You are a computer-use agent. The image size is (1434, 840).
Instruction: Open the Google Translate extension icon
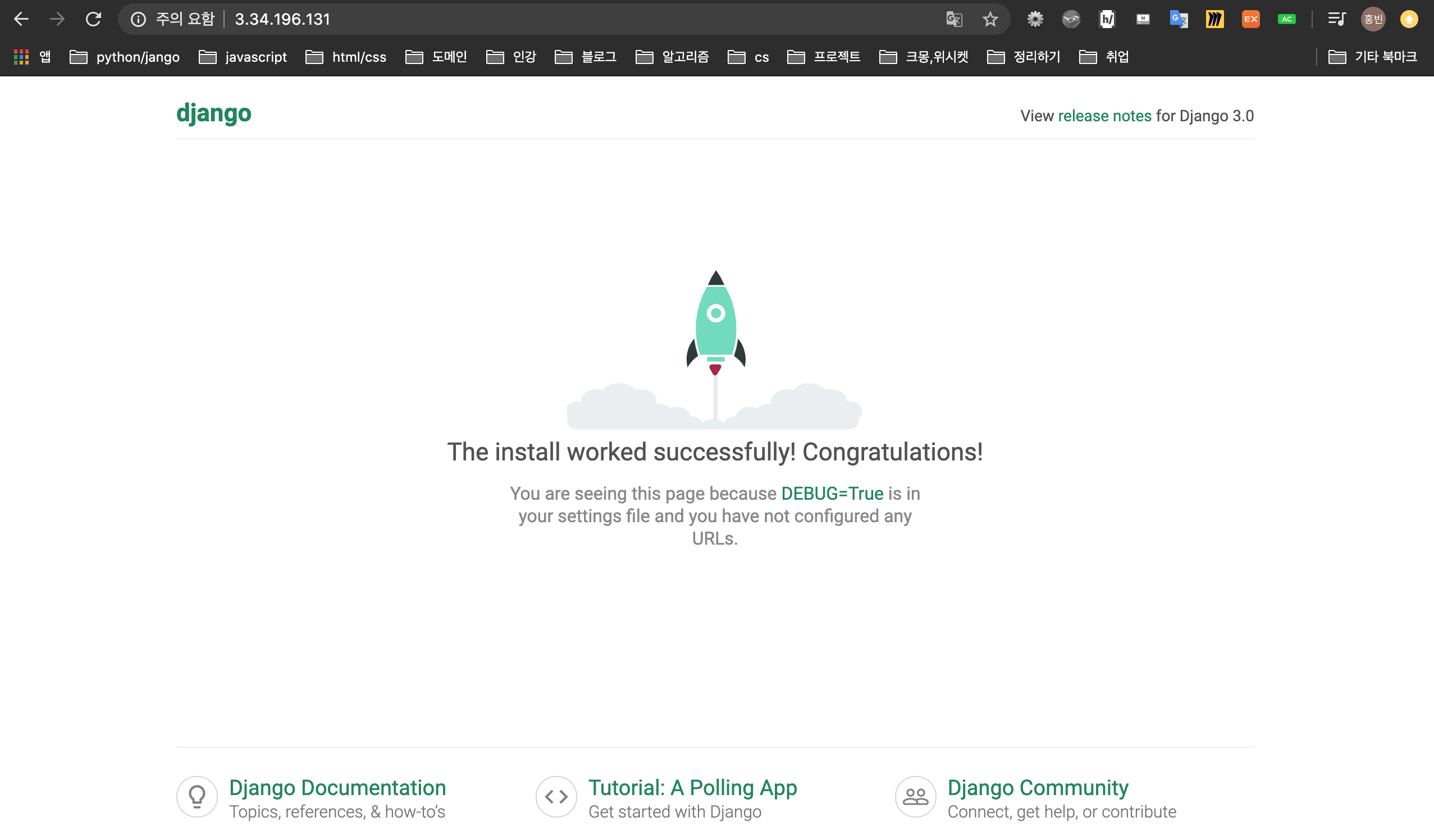(1179, 19)
